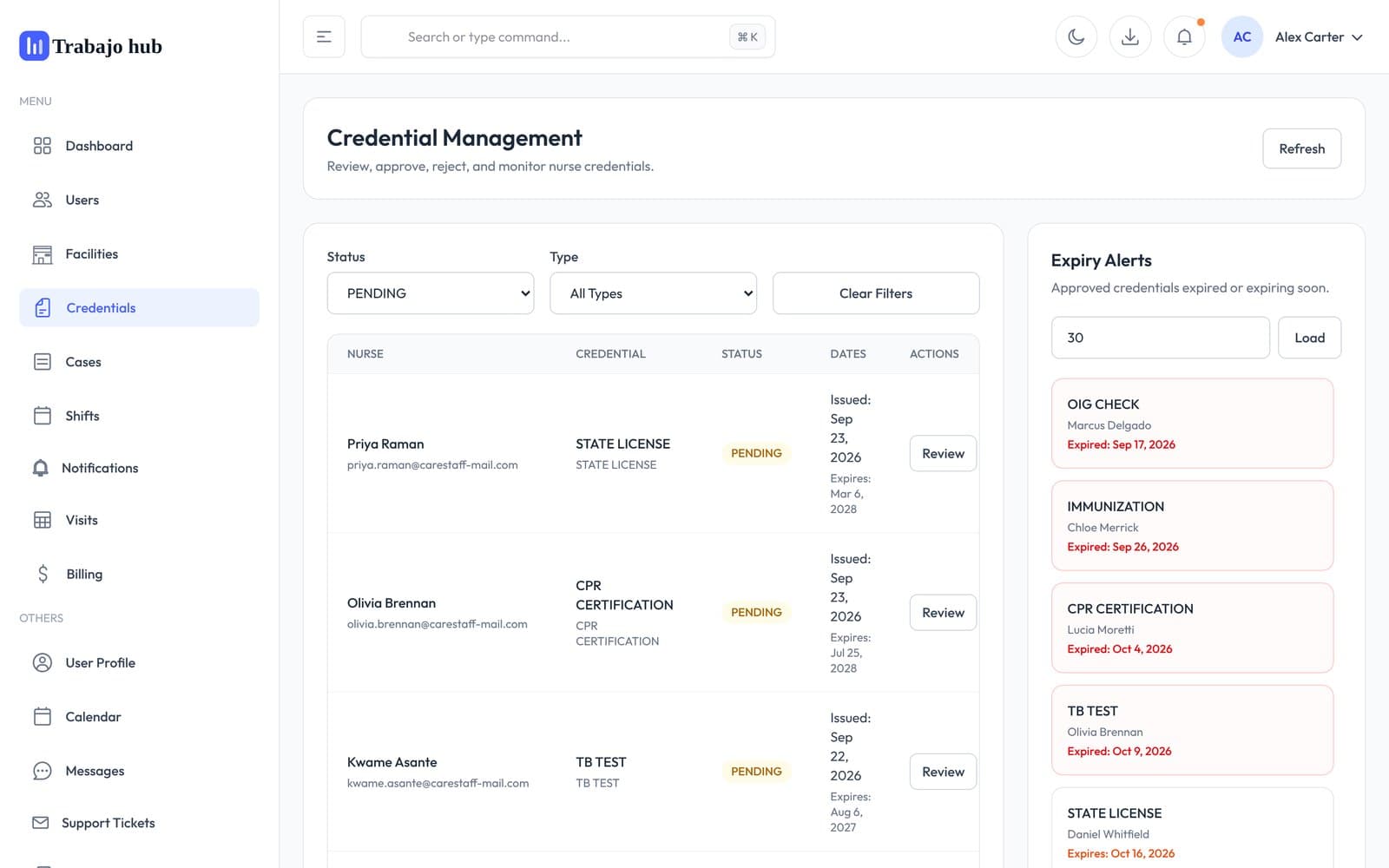Open the Status PENDING dropdown
This screenshot has height=868, width=1389.
click(x=431, y=293)
